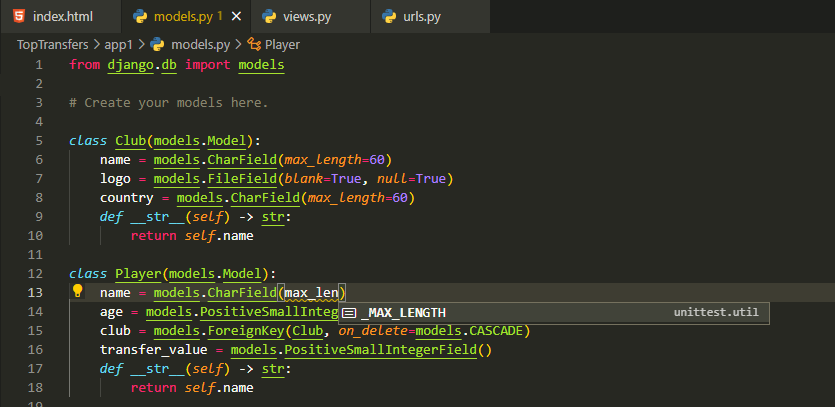Place cursor on Player class name
Viewport: 835px width, 407px height.
pyautogui.click(x=138, y=274)
